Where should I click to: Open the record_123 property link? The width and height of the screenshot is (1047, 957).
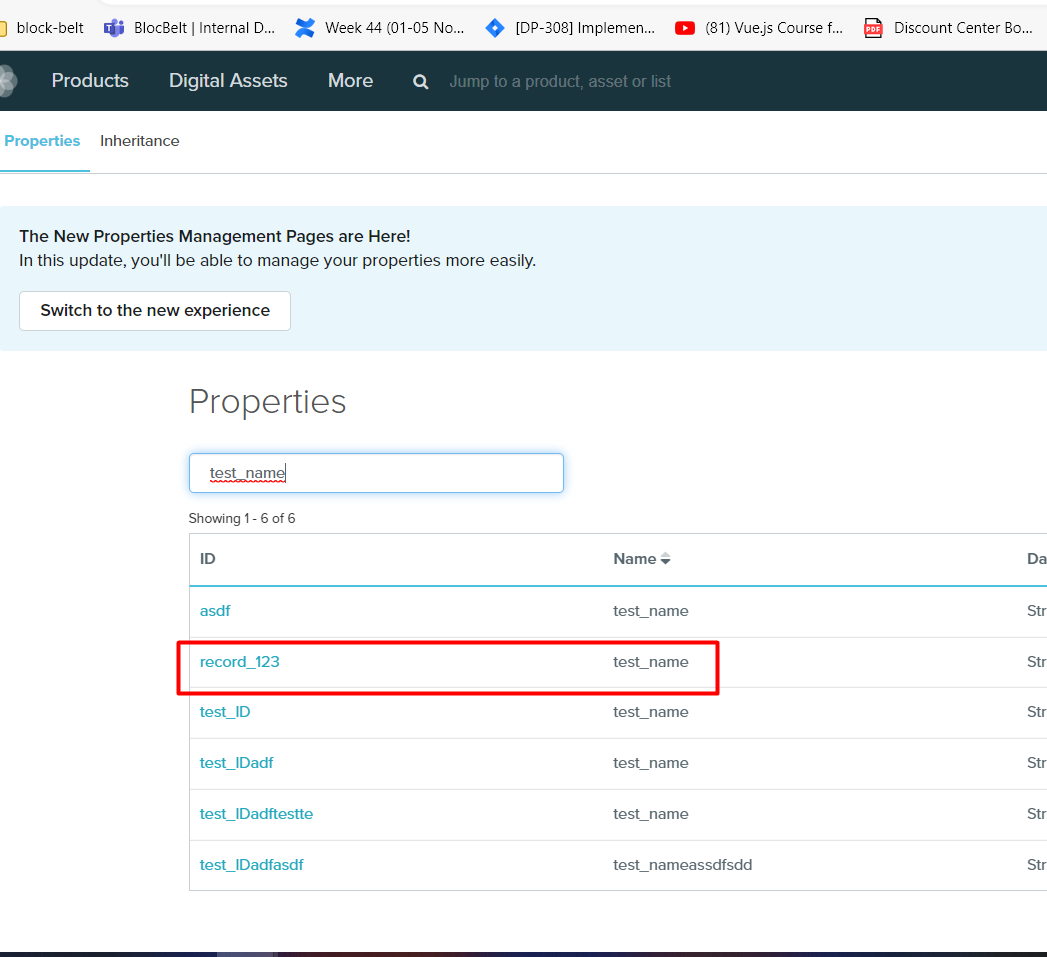240,662
